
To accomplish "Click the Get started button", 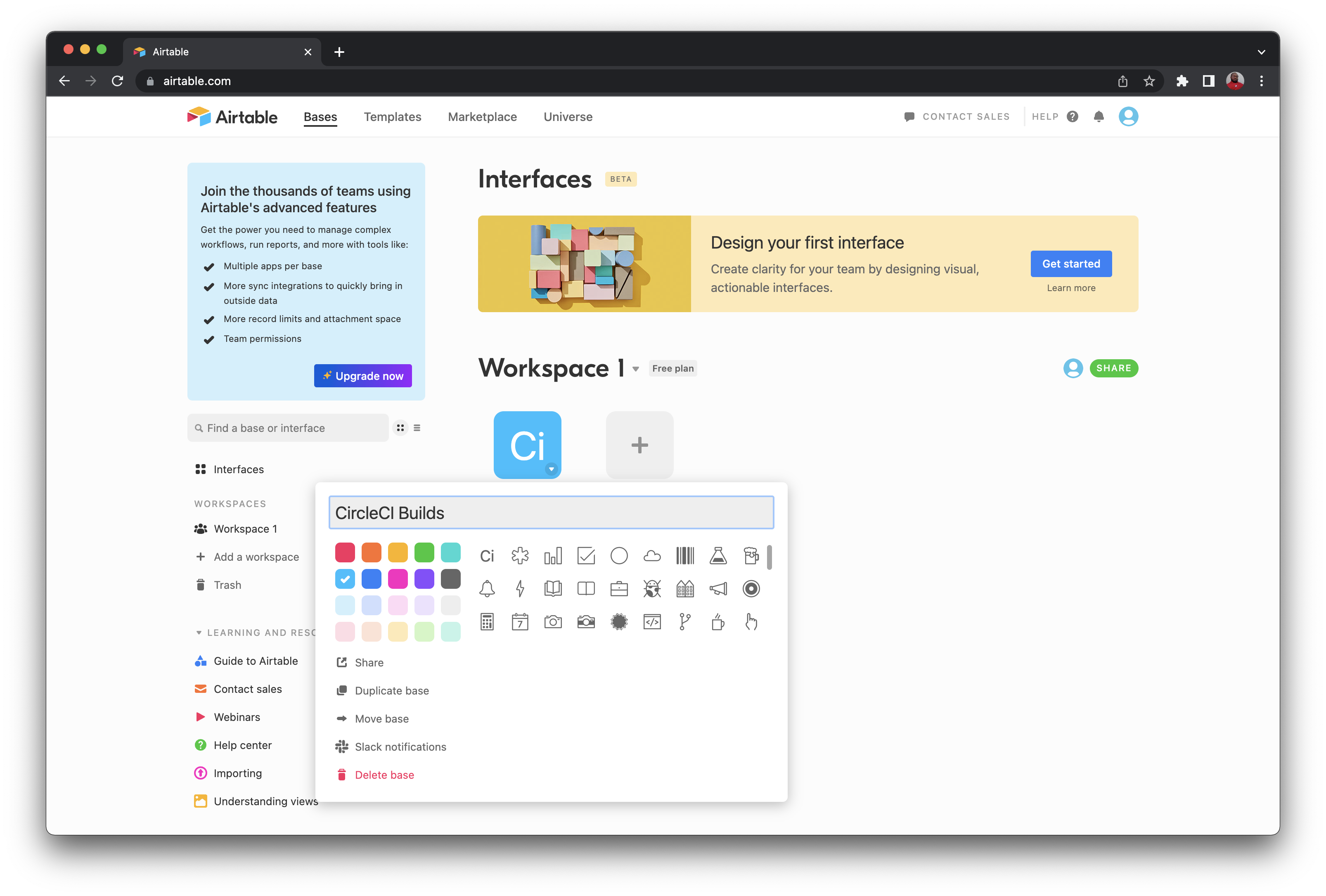I will (1070, 264).
